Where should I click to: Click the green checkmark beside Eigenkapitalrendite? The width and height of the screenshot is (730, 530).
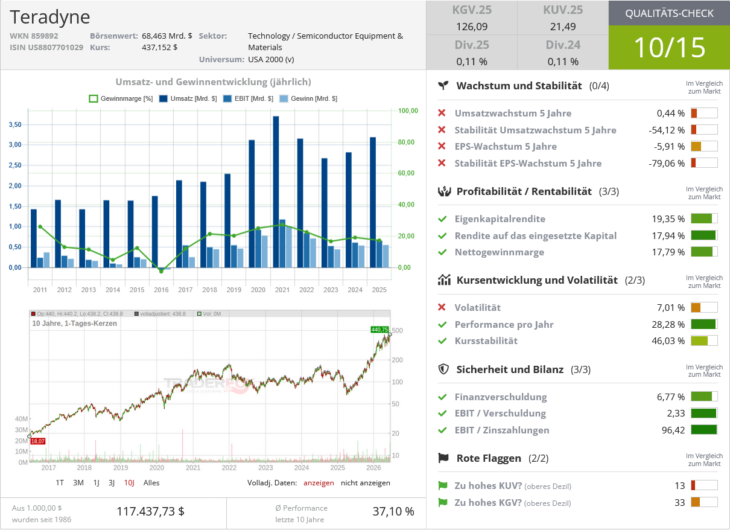click(x=442, y=219)
